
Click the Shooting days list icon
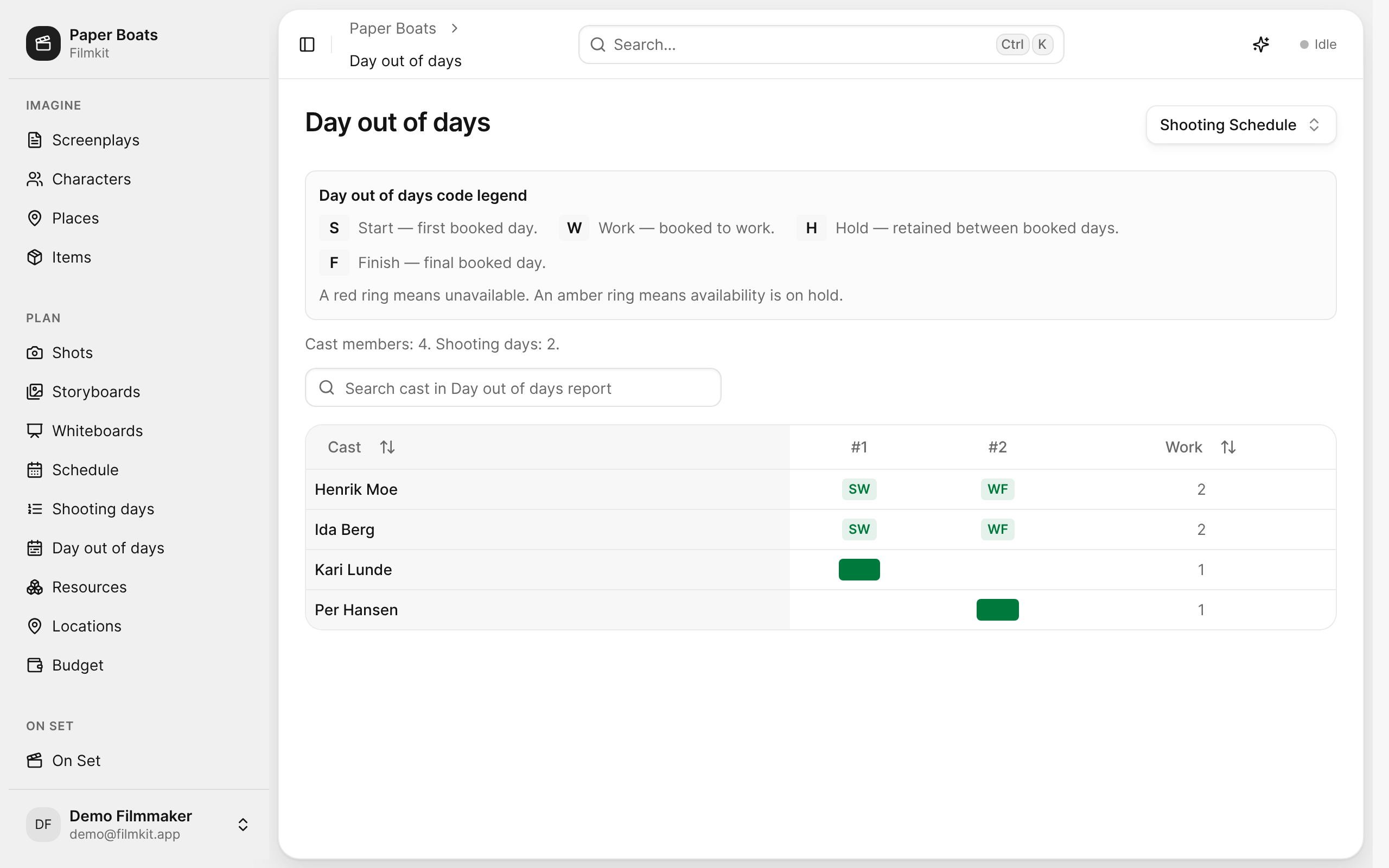35,509
